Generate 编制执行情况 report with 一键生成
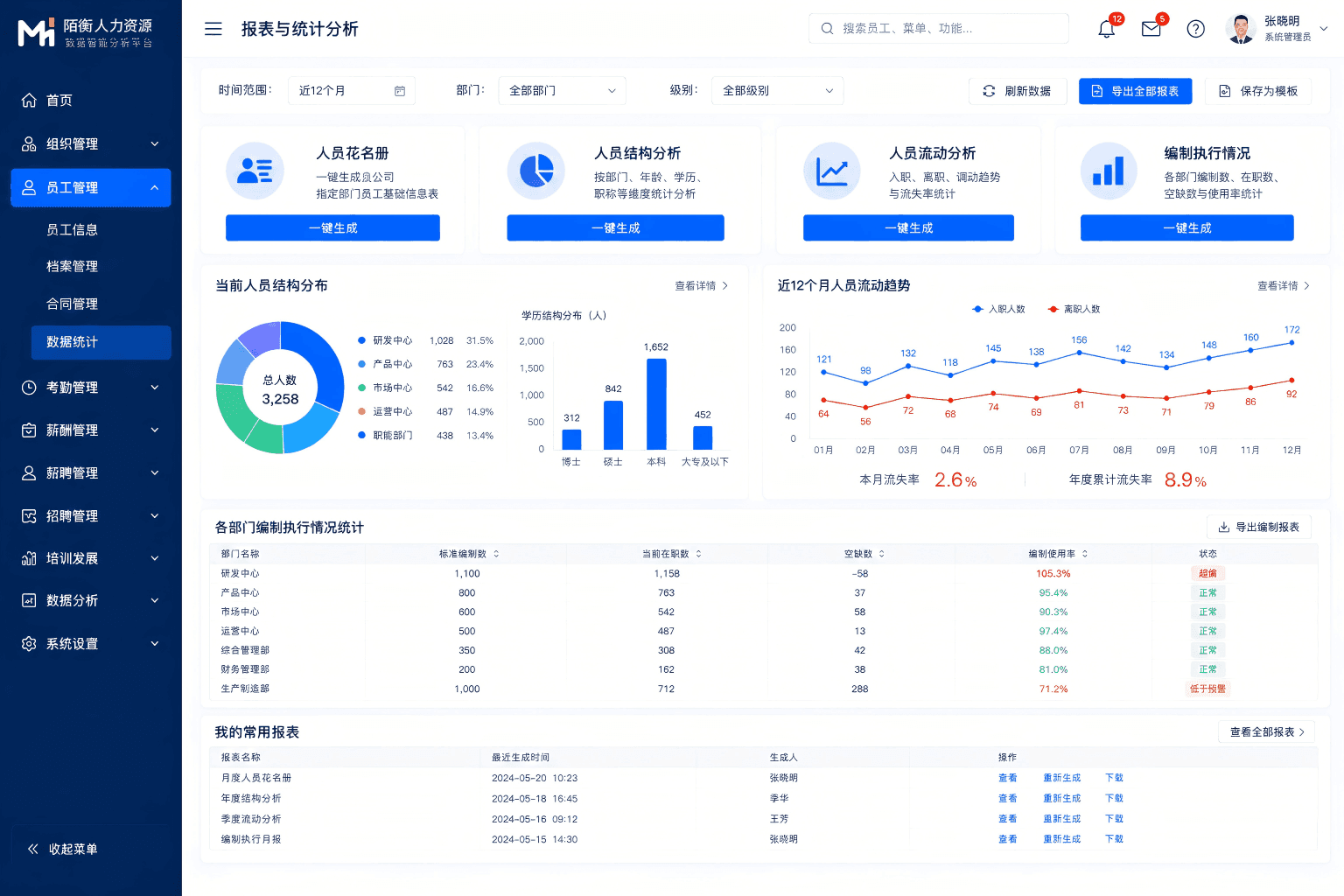 [x=1187, y=228]
